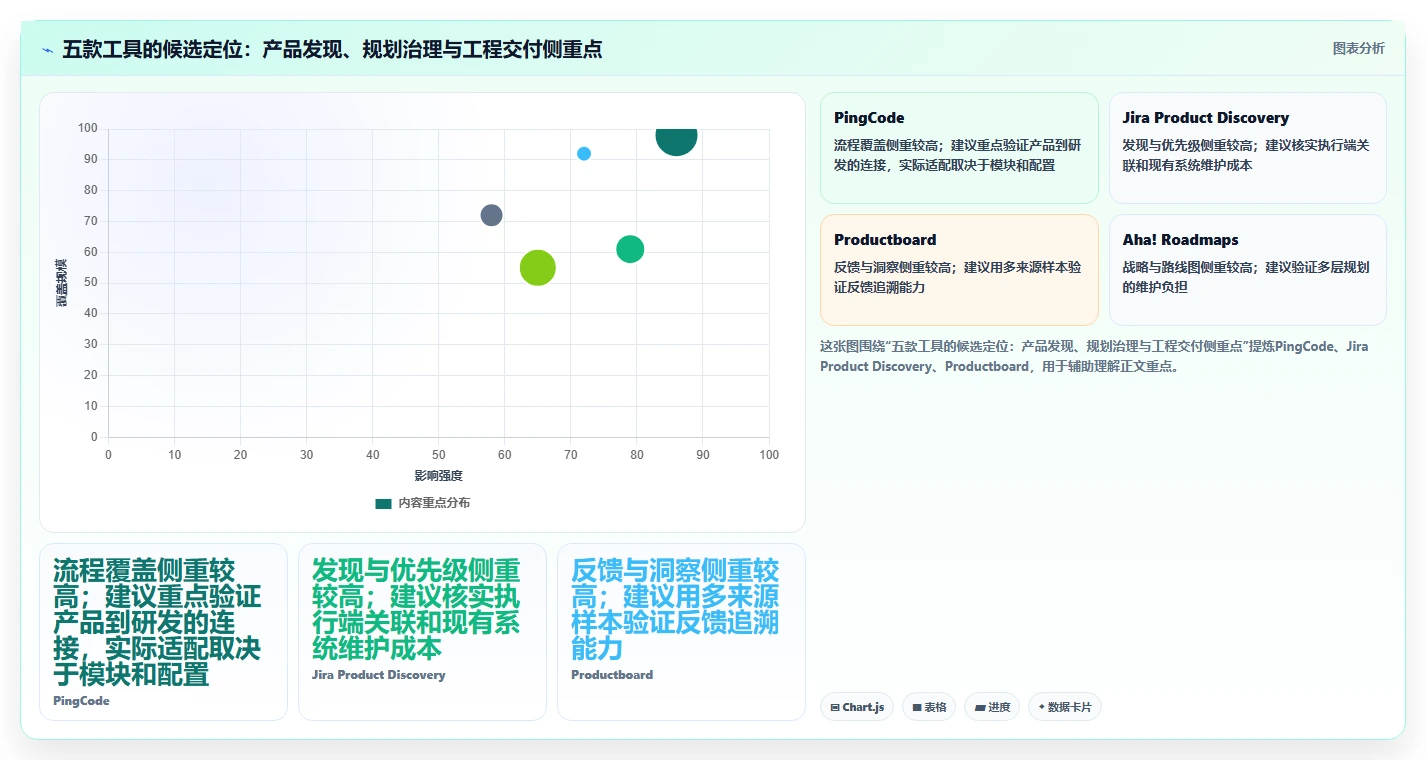Click the Chart.js tag icon
The height and width of the screenshot is (760, 1426).
[x=835, y=707]
